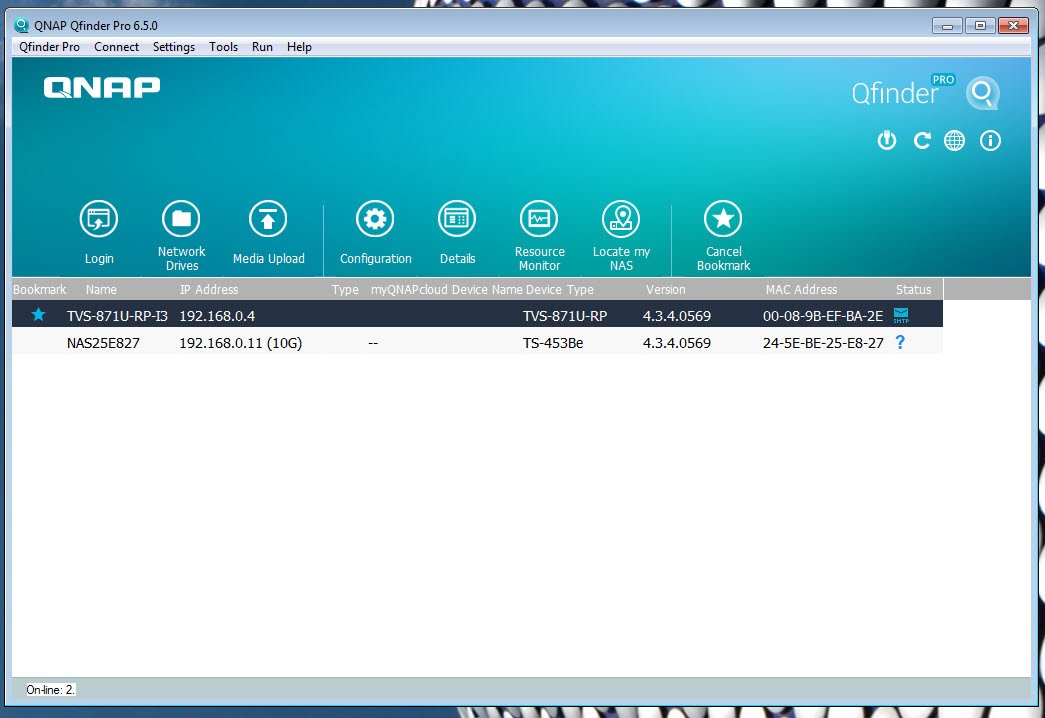This screenshot has width=1045, height=718.
Task: Minimize the Qfinder Pro window
Action: [947, 26]
